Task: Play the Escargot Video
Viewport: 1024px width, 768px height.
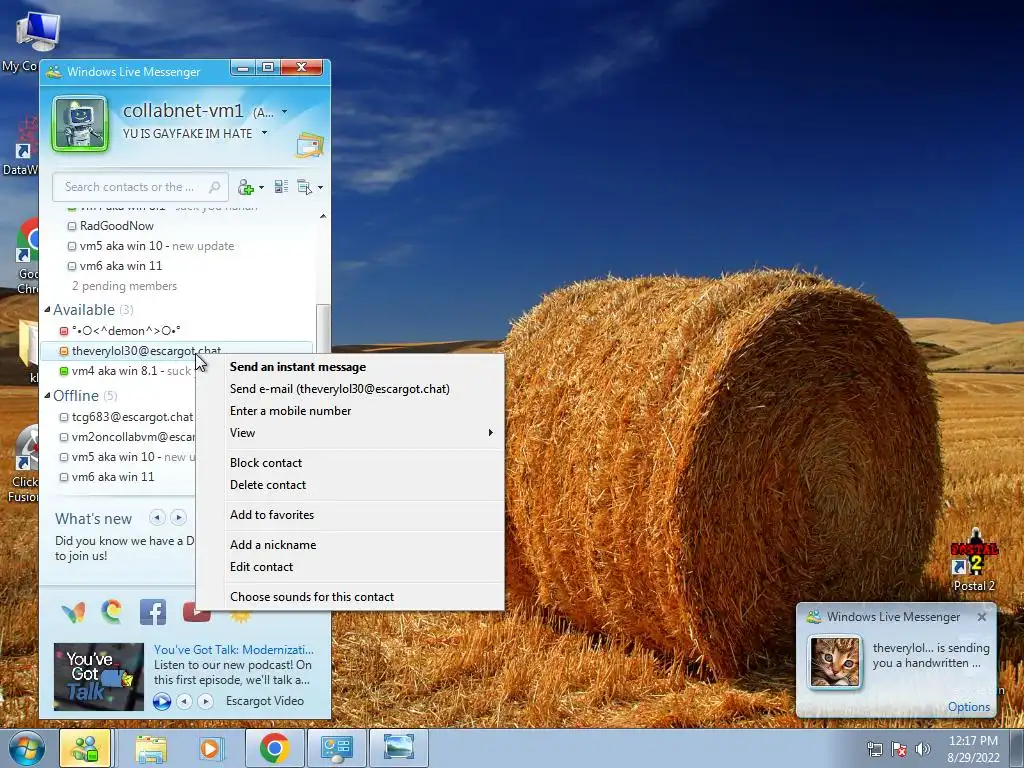Action: click(x=161, y=701)
